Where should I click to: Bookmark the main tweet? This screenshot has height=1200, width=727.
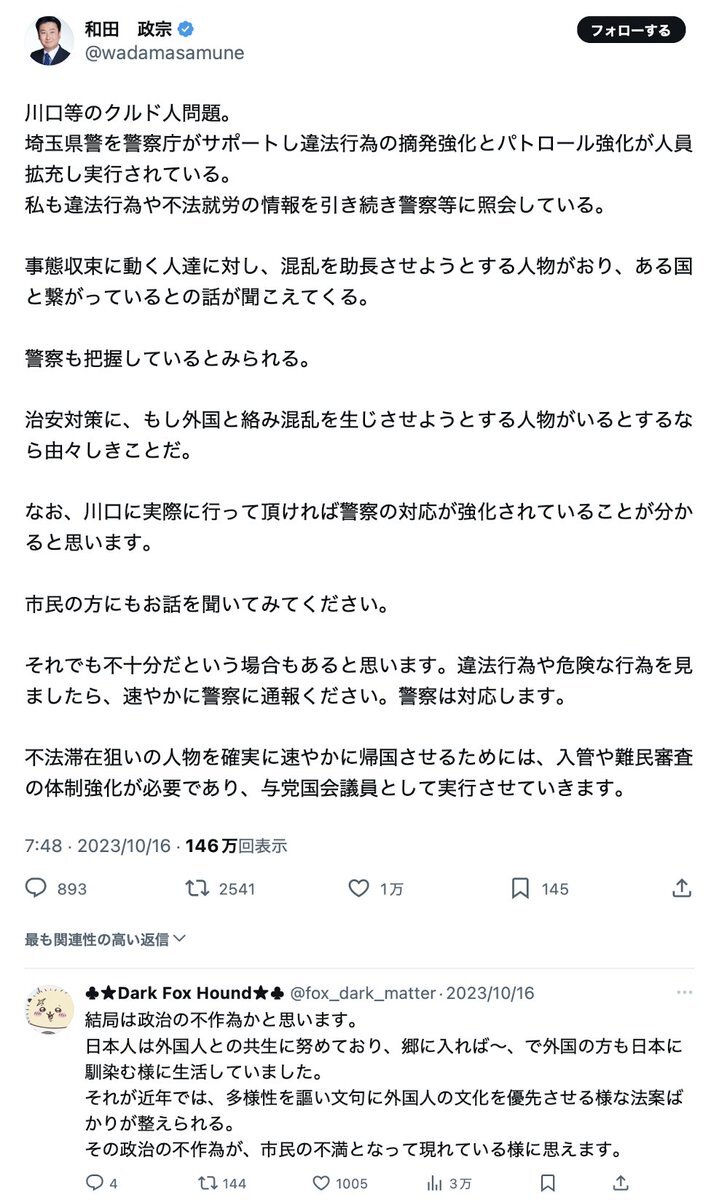(x=520, y=888)
